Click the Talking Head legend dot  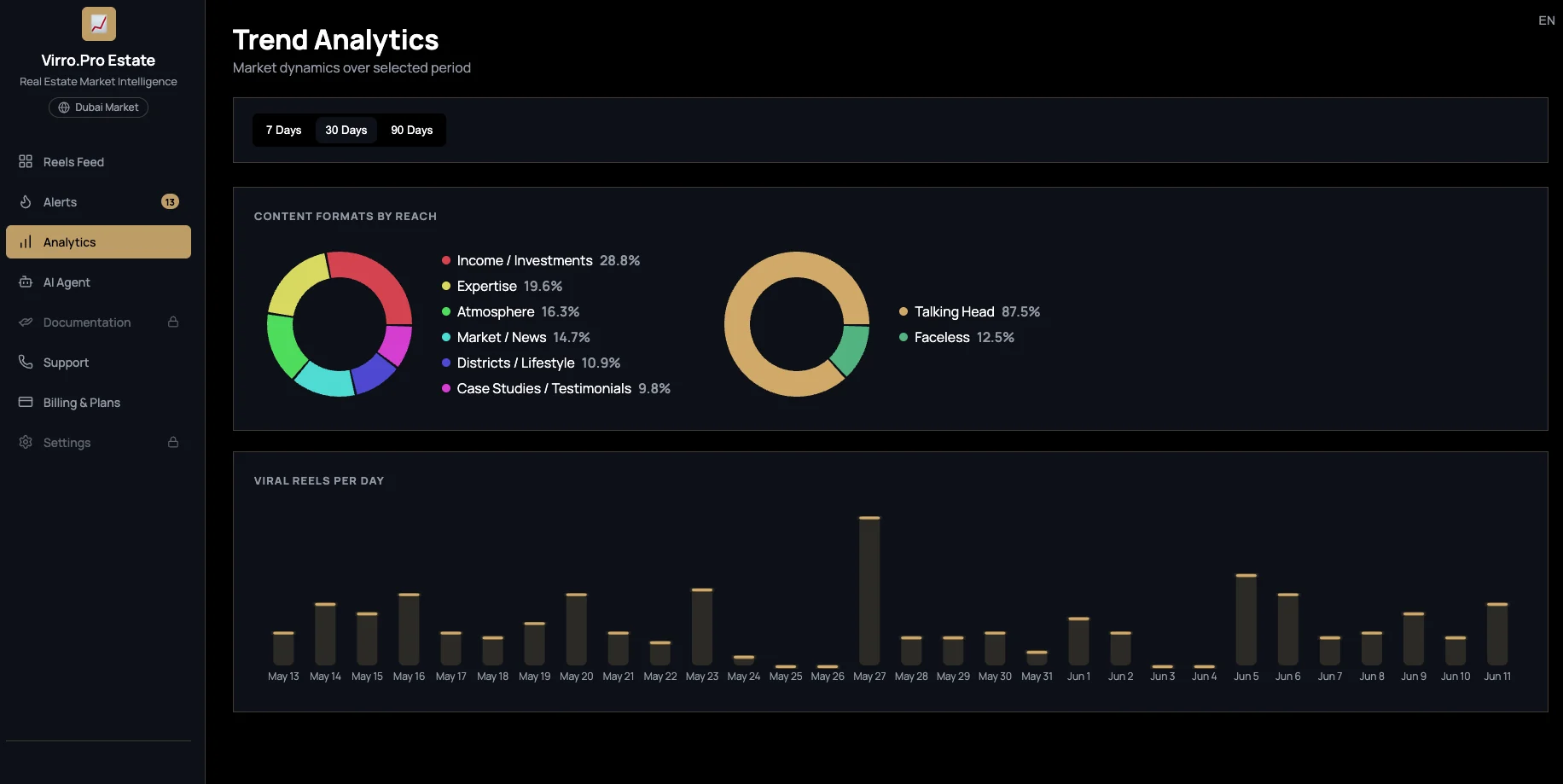pos(903,311)
